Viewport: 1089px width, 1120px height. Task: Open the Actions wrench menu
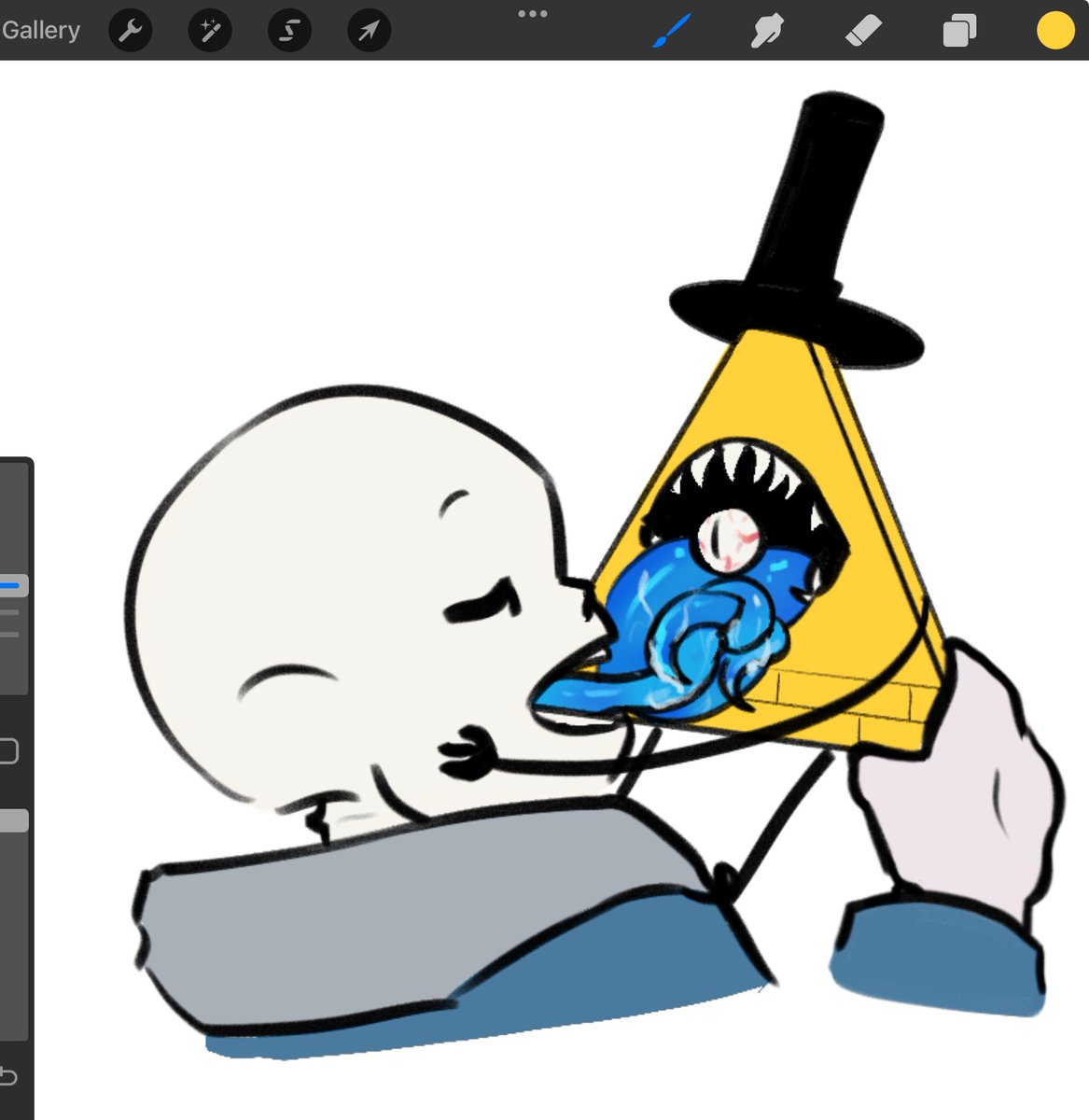click(131, 31)
